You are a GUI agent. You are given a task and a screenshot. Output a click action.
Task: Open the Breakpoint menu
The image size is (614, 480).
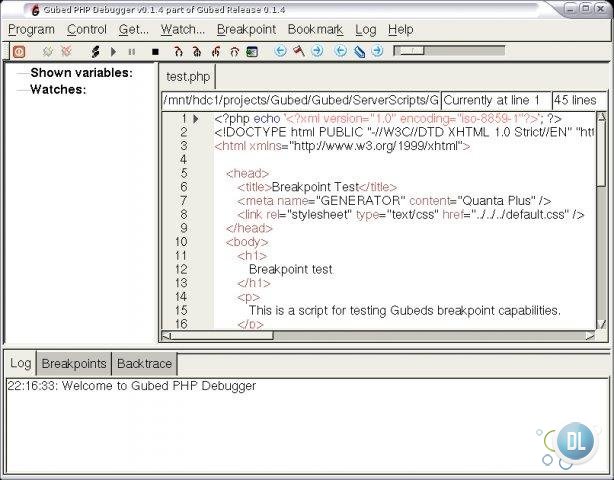coord(246,29)
